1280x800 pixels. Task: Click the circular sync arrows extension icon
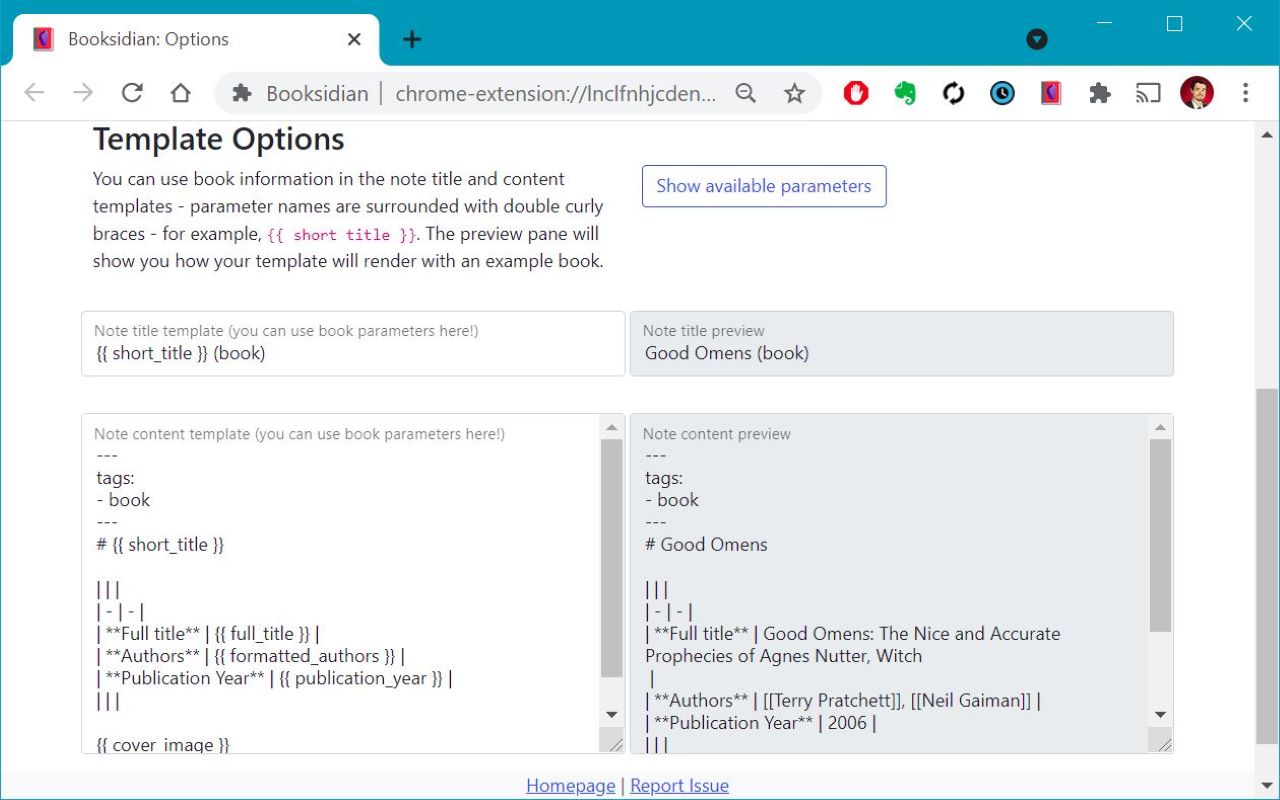click(x=954, y=93)
